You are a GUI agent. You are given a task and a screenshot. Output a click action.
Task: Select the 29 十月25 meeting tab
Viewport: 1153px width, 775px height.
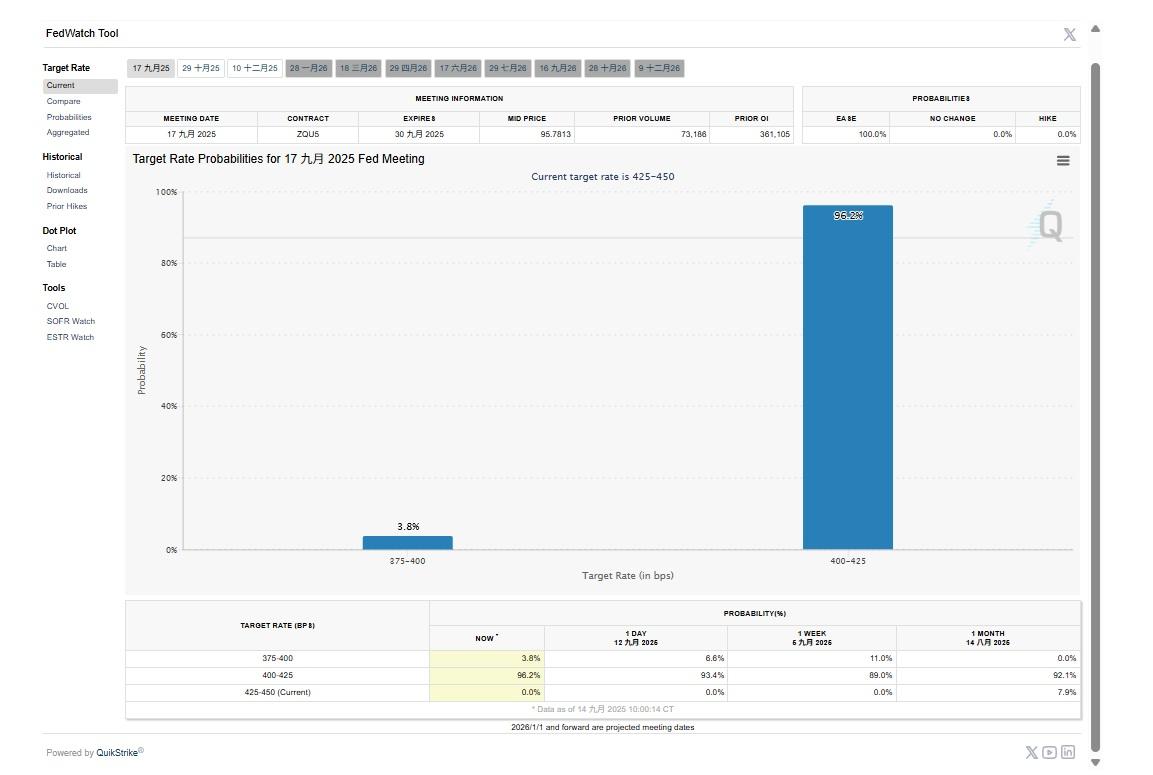201,69
